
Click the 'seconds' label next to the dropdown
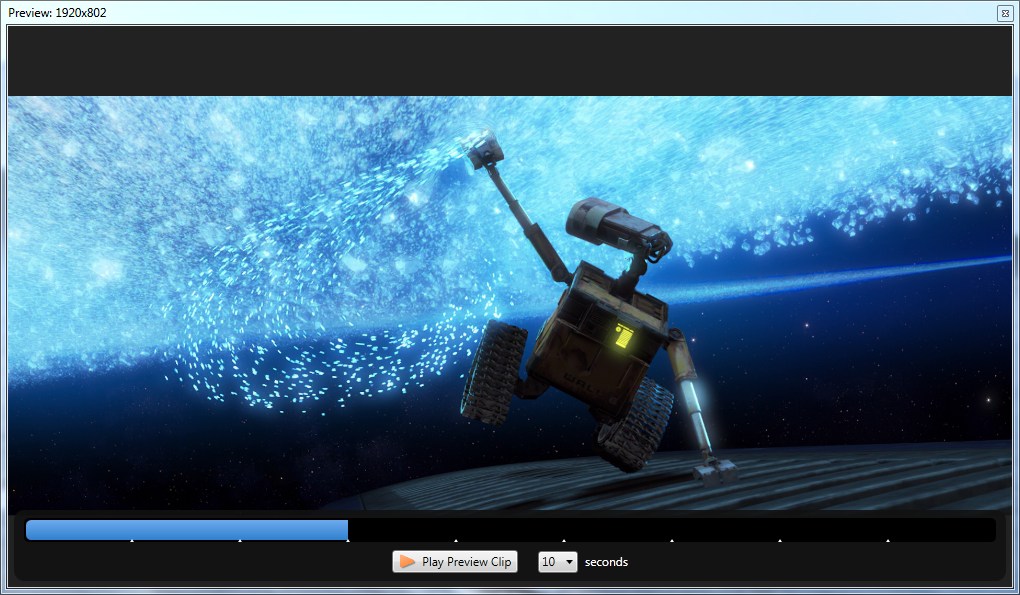coord(606,562)
